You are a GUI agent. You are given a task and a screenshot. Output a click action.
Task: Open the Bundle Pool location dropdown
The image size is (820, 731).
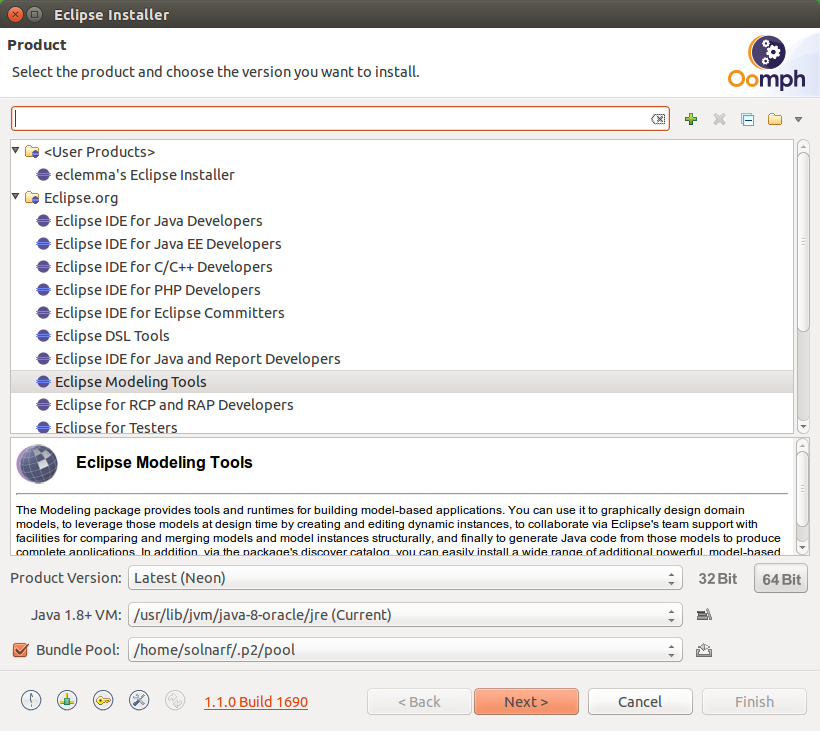tap(405, 650)
